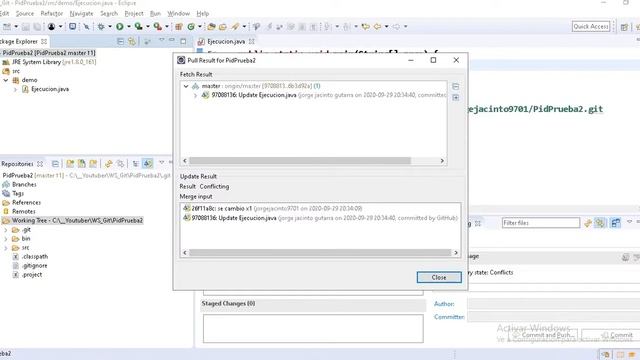Click the Author field in Staging view
This screenshot has width=640, height=360.
pyautogui.click(x=553, y=304)
